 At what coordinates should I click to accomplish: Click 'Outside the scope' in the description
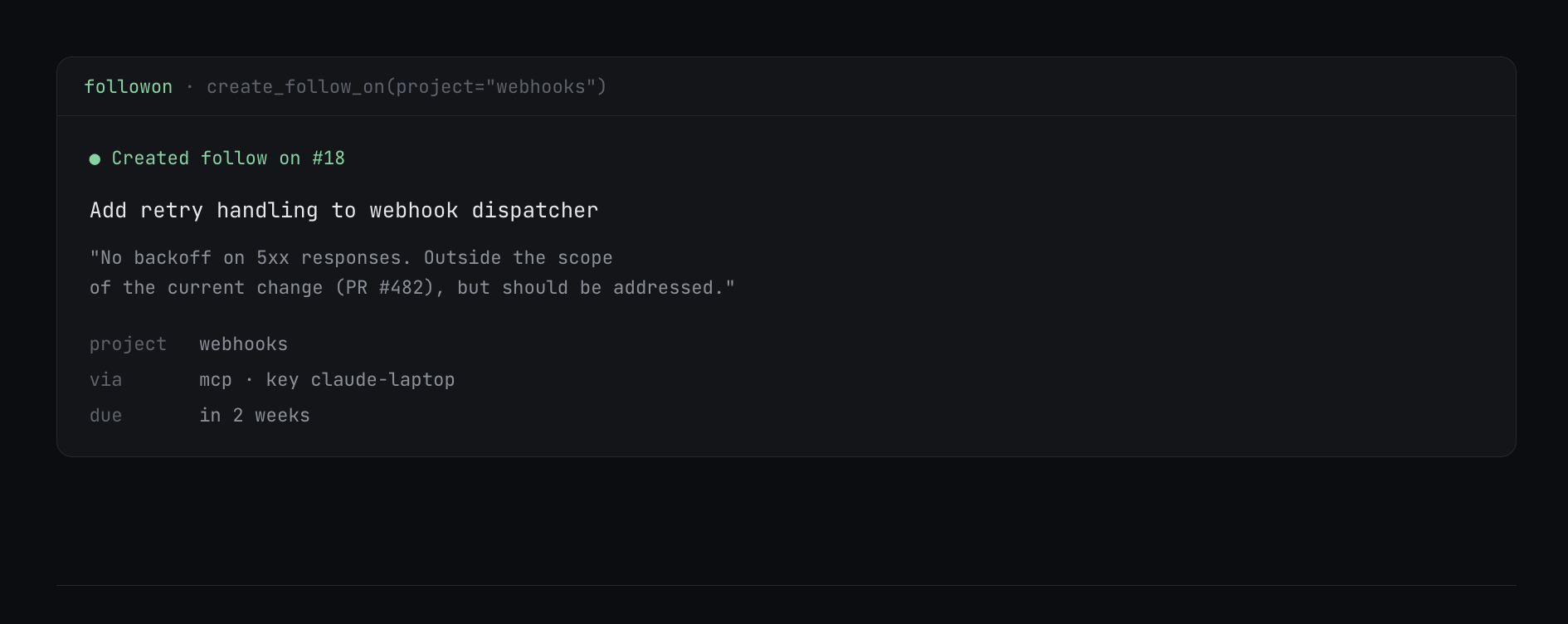519,258
